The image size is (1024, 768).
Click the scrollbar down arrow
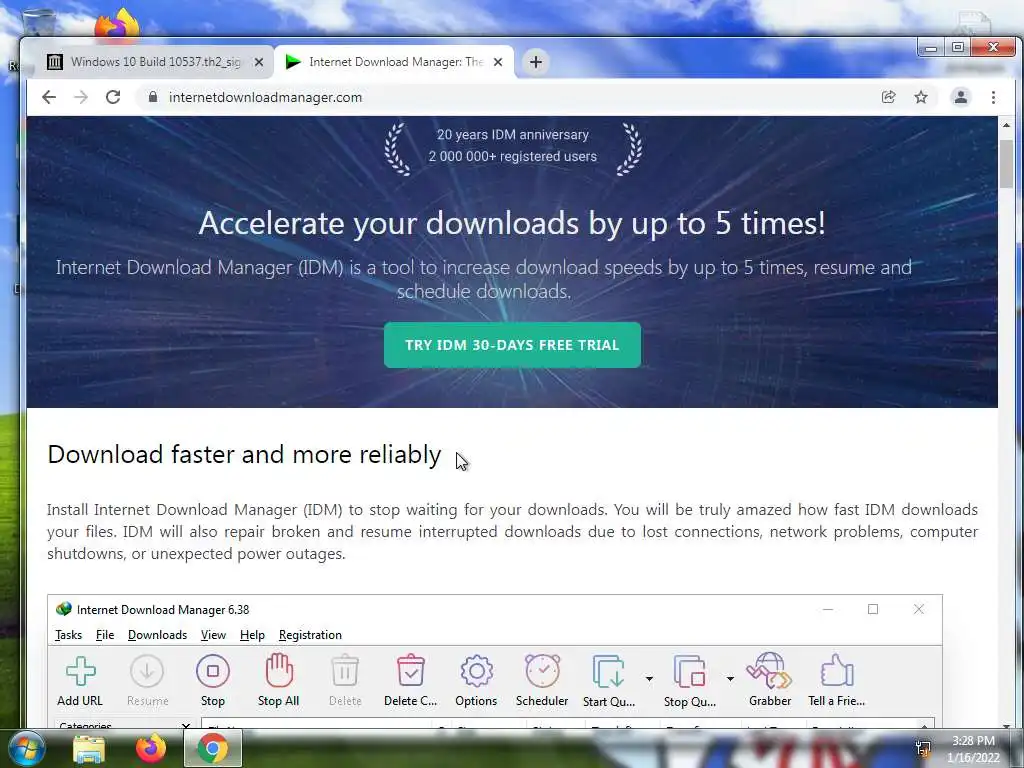coord(1006,725)
